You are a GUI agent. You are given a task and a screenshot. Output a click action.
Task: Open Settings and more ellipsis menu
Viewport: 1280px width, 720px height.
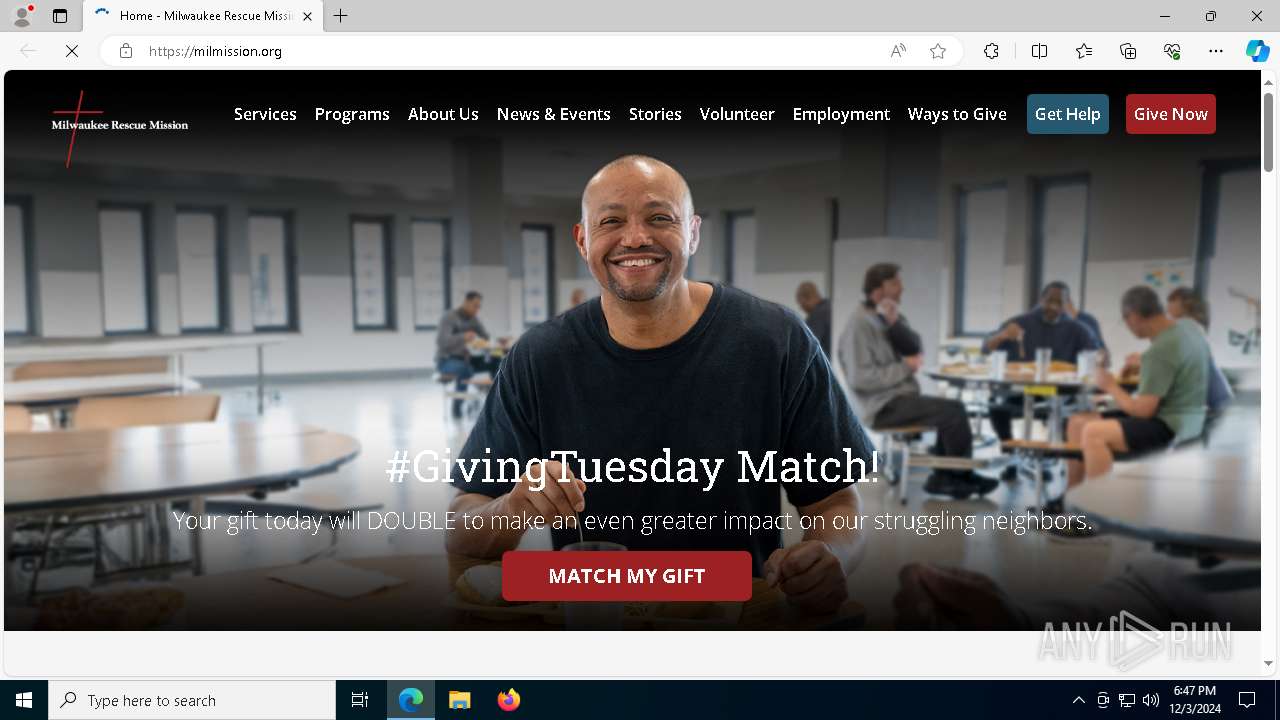pyautogui.click(x=1216, y=51)
